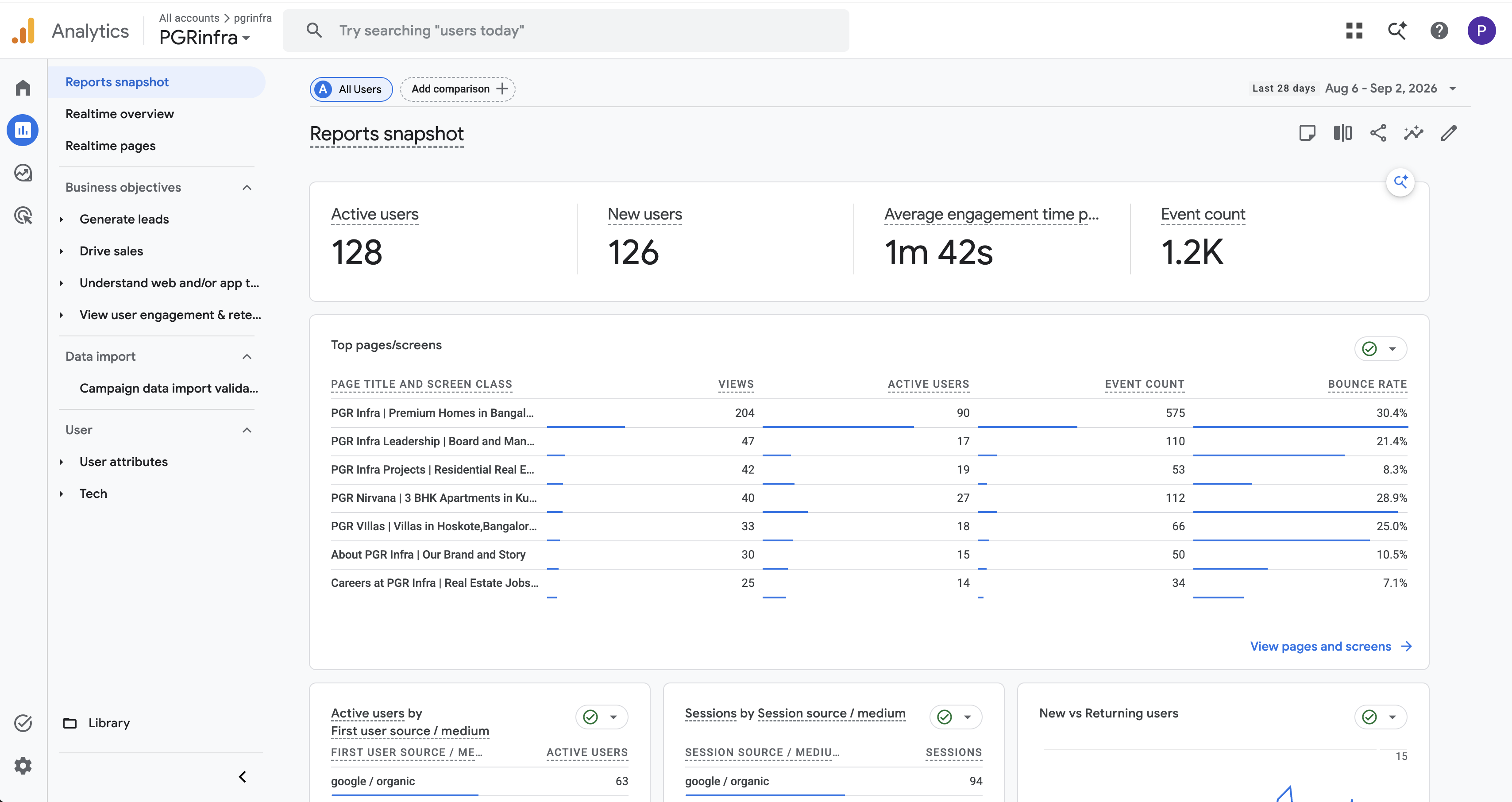Expand View user engagement & retention item

(x=61, y=315)
